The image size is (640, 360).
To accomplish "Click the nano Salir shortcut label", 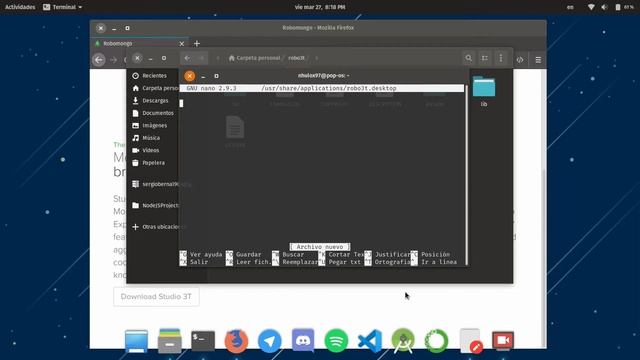I will (199, 262).
